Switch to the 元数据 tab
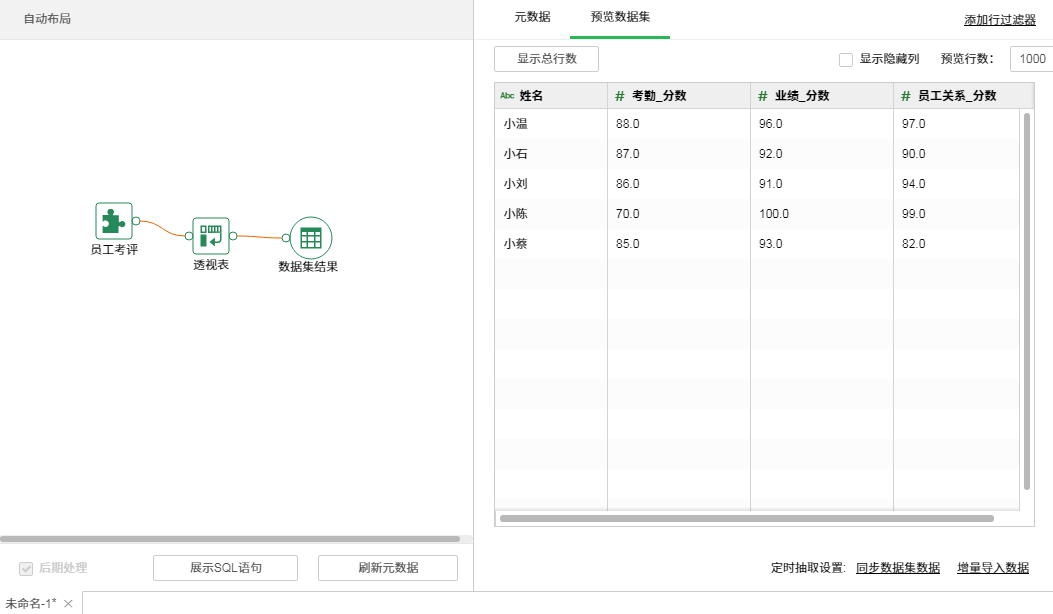1053x614 pixels. pyautogui.click(x=532, y=17)
